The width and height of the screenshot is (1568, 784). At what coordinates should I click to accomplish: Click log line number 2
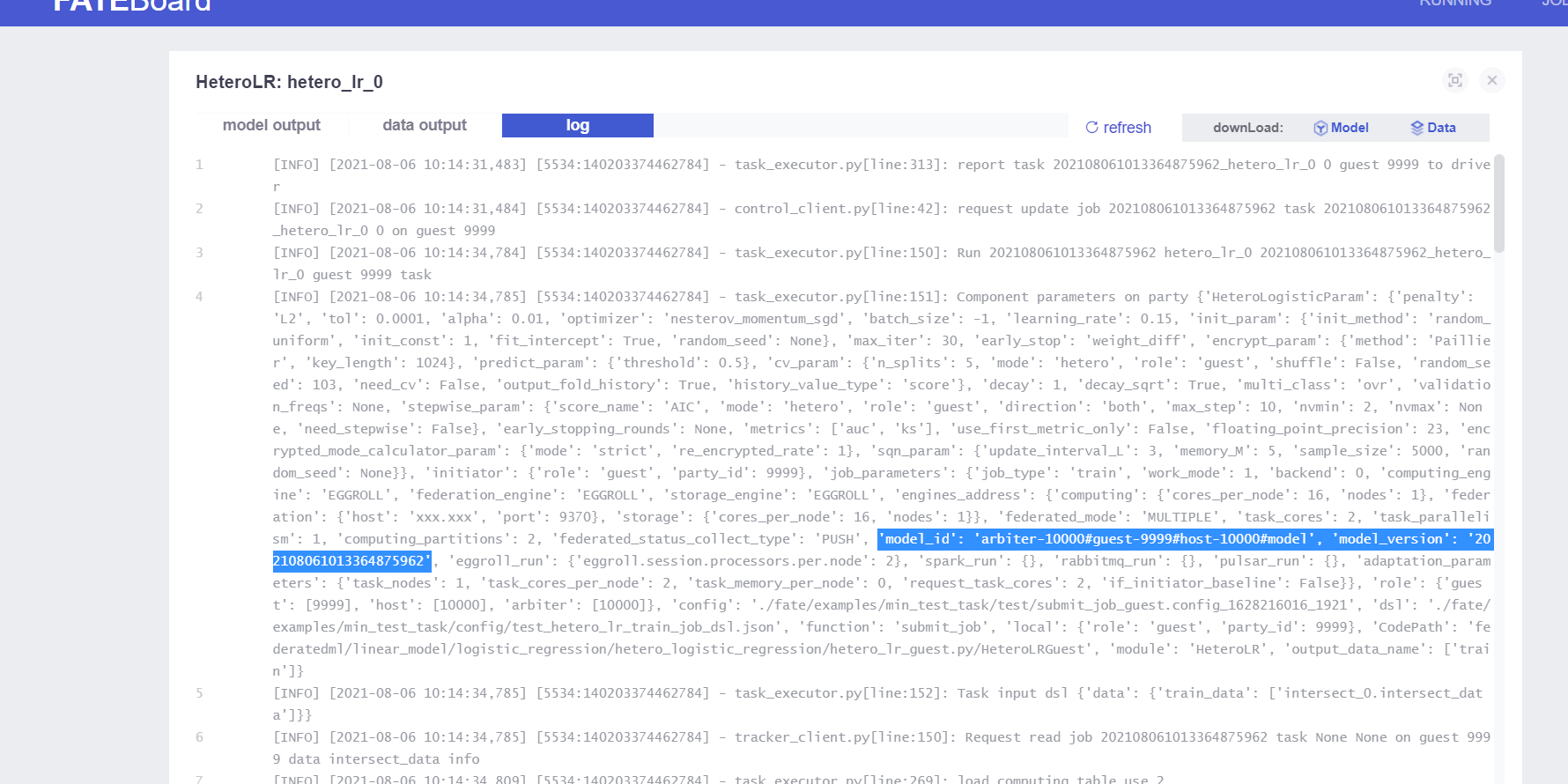pos(199,209)
